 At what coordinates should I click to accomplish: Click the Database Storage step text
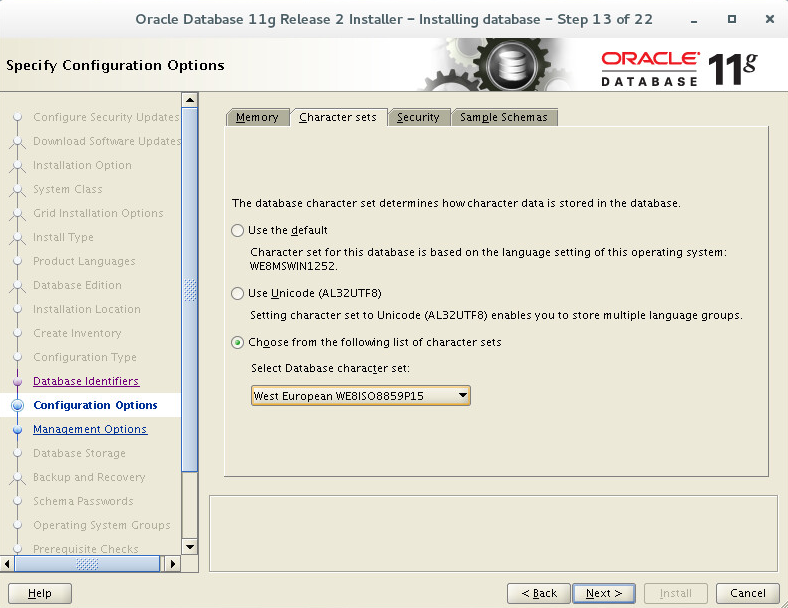pos(79,453)
